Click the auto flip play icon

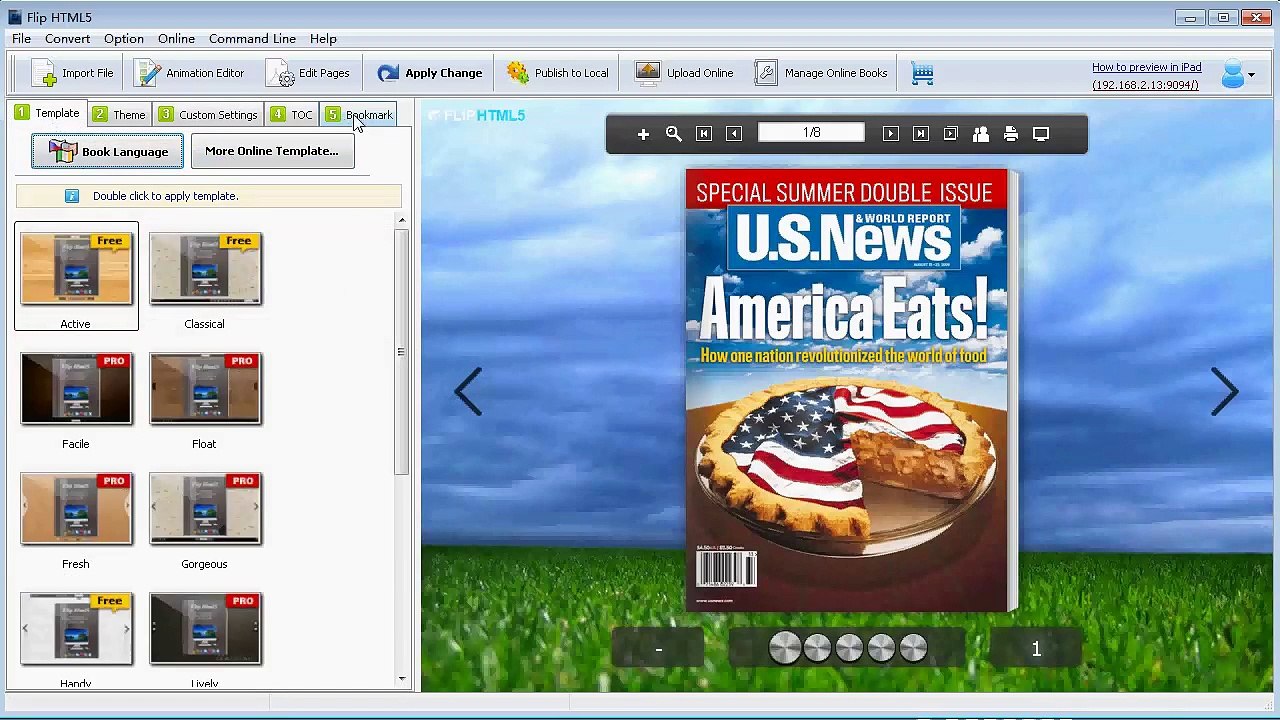click(x=951, y=134)
